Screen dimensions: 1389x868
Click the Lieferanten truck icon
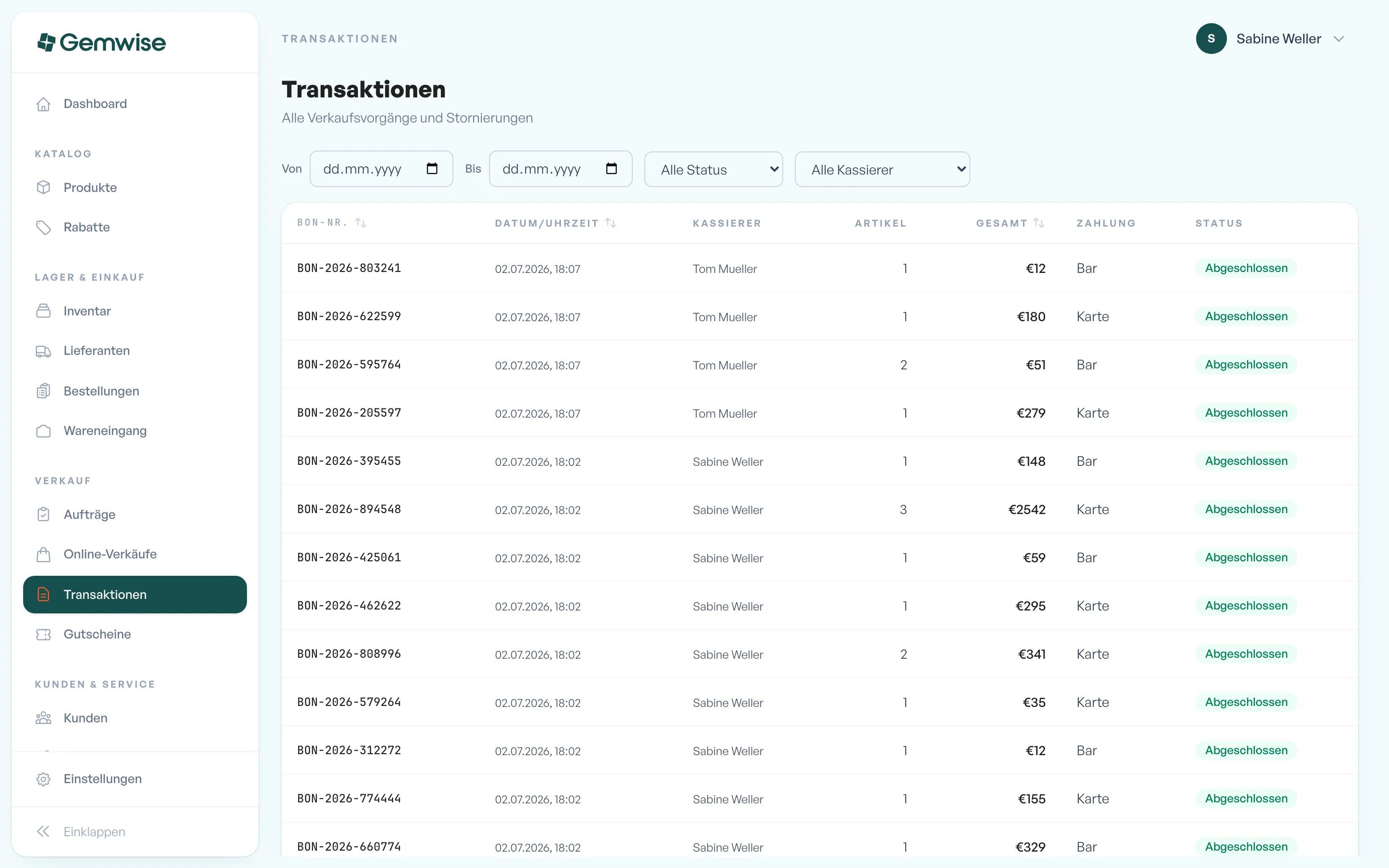point(43,351)
